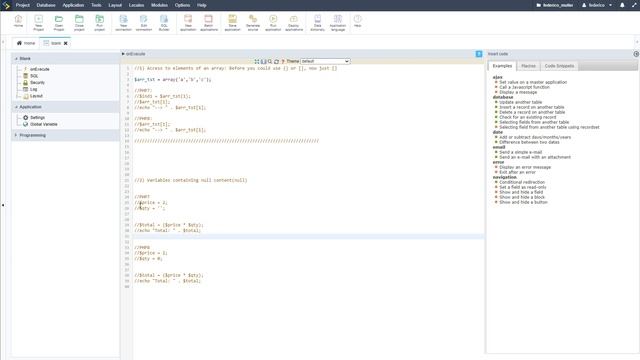The image size is (640, 360).
Task: Click the Open Project toolbar icon
Action: [x=59, y=23]
